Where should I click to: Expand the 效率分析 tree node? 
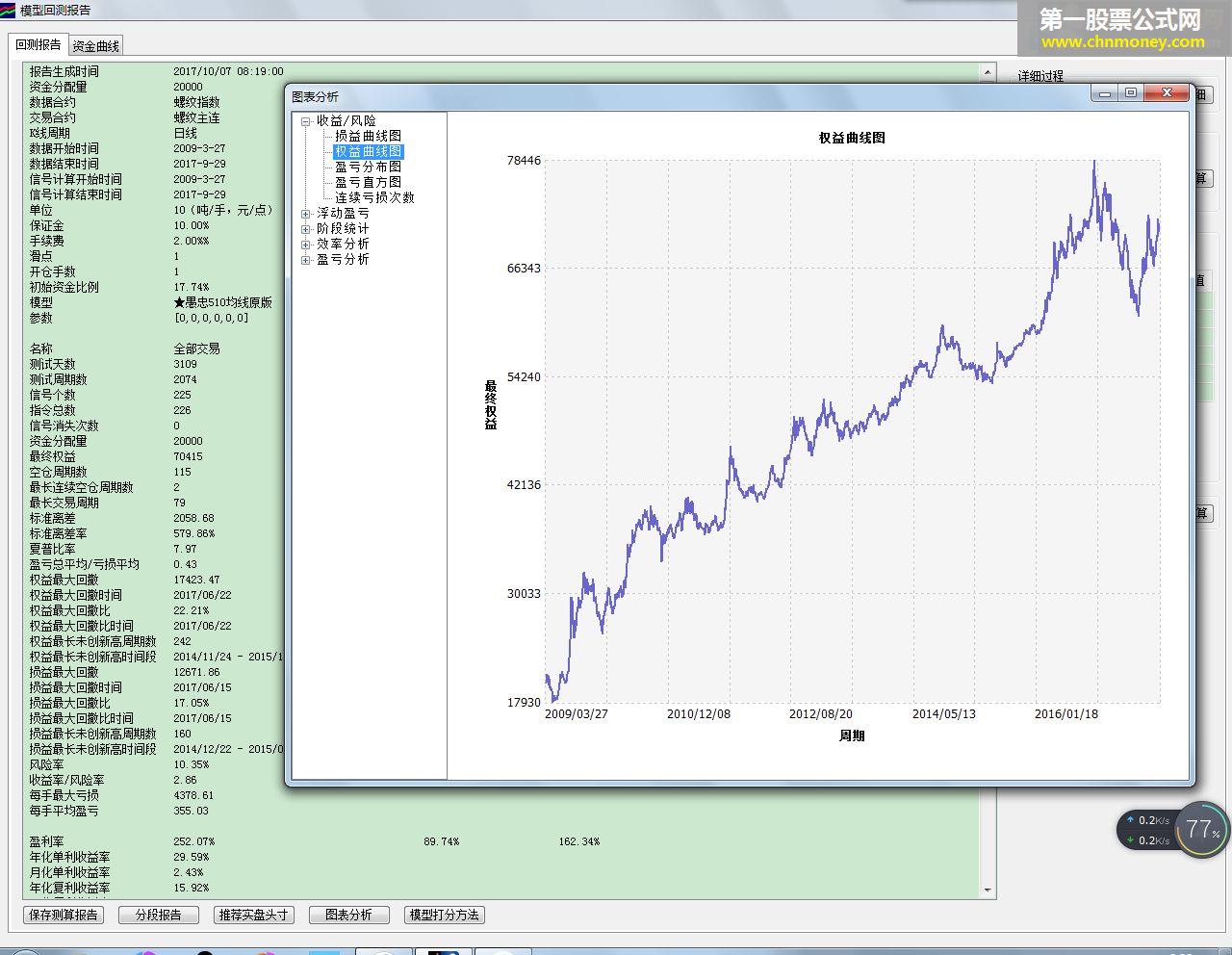(x=305, y=245)
